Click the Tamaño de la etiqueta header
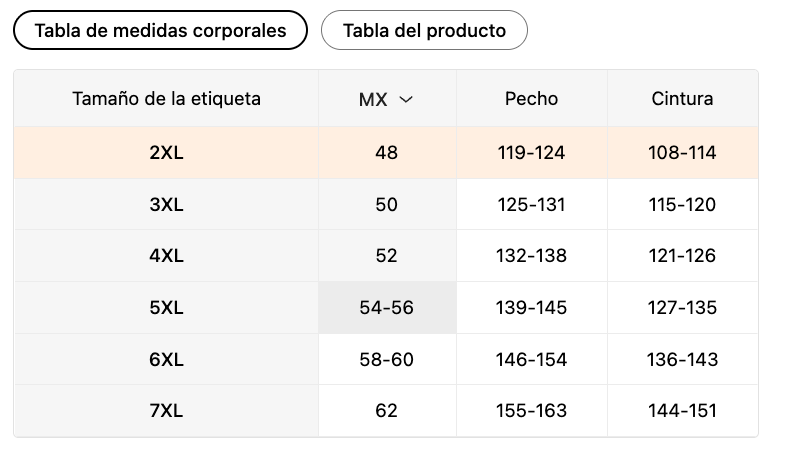 click(x=166, y=99)
